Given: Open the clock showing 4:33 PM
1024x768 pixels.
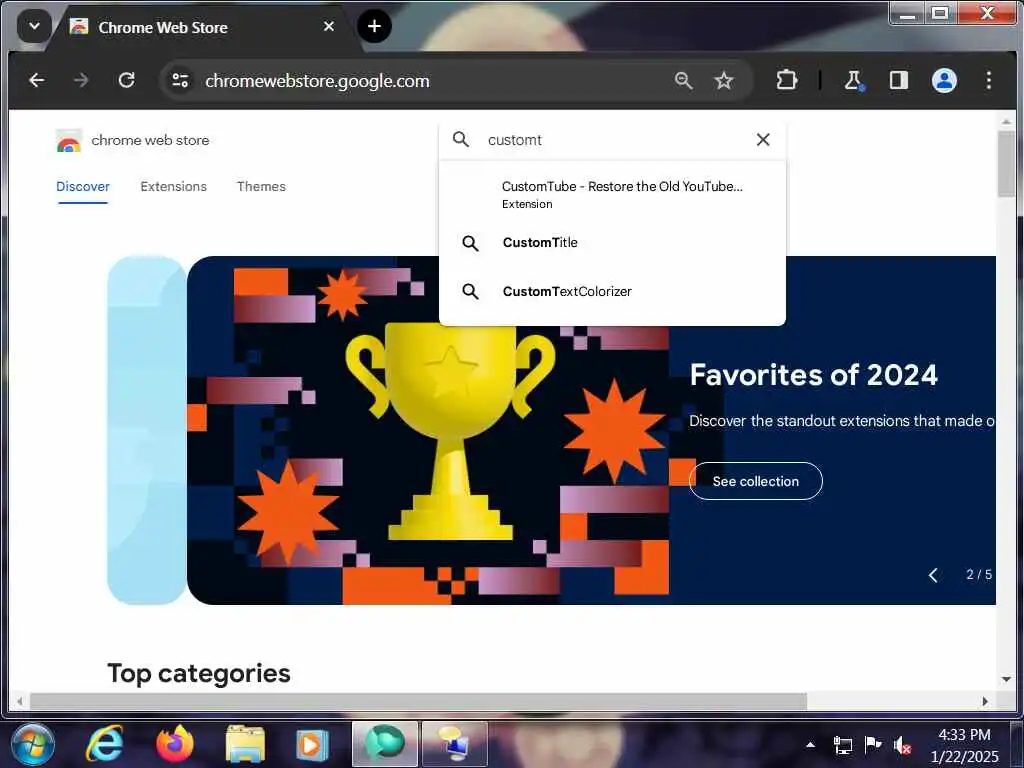Looking at the screenshot, I should point(965,745).
